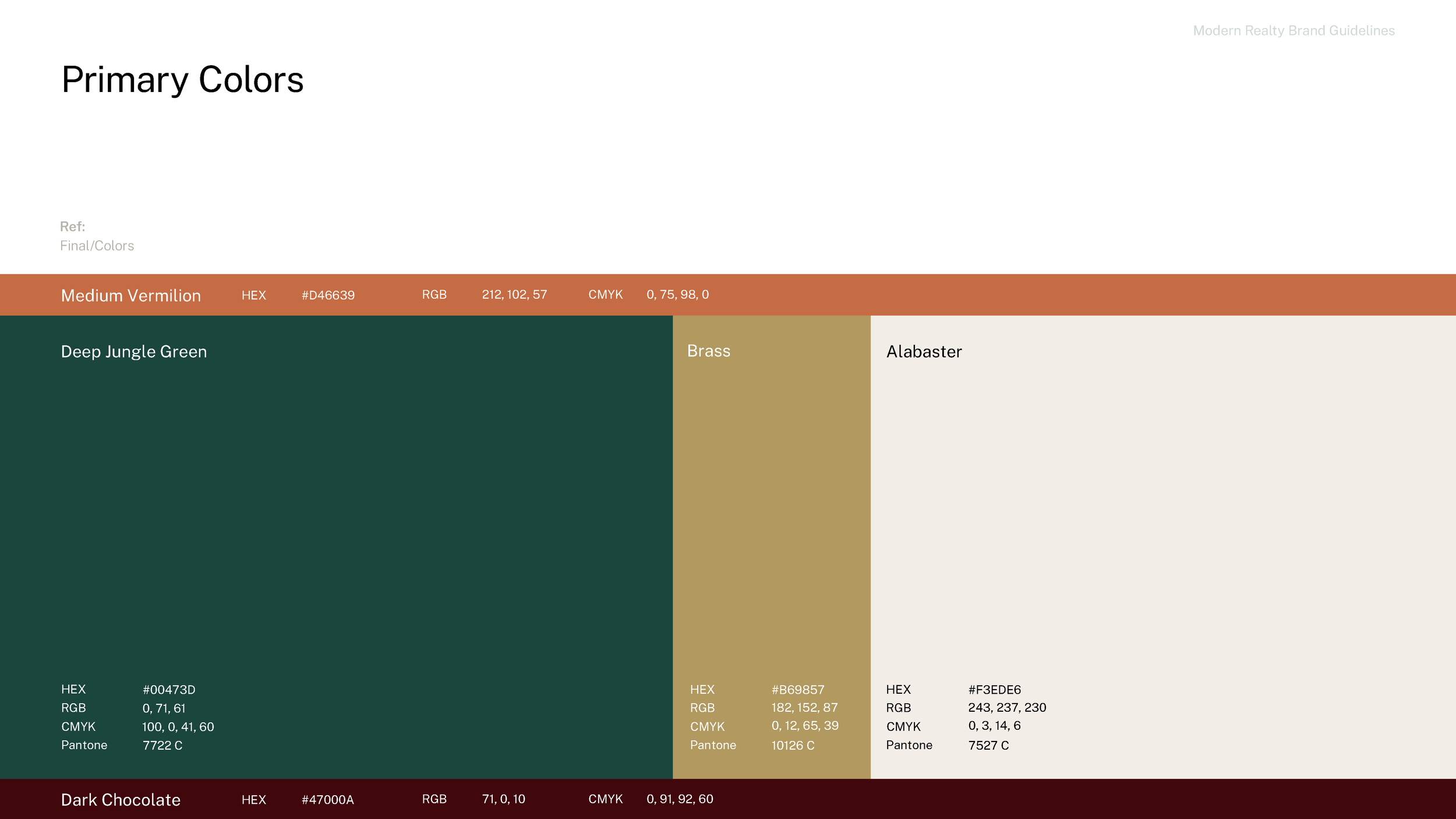
Task: Click the Pantone 7722 C label
Action: (162, 745)
